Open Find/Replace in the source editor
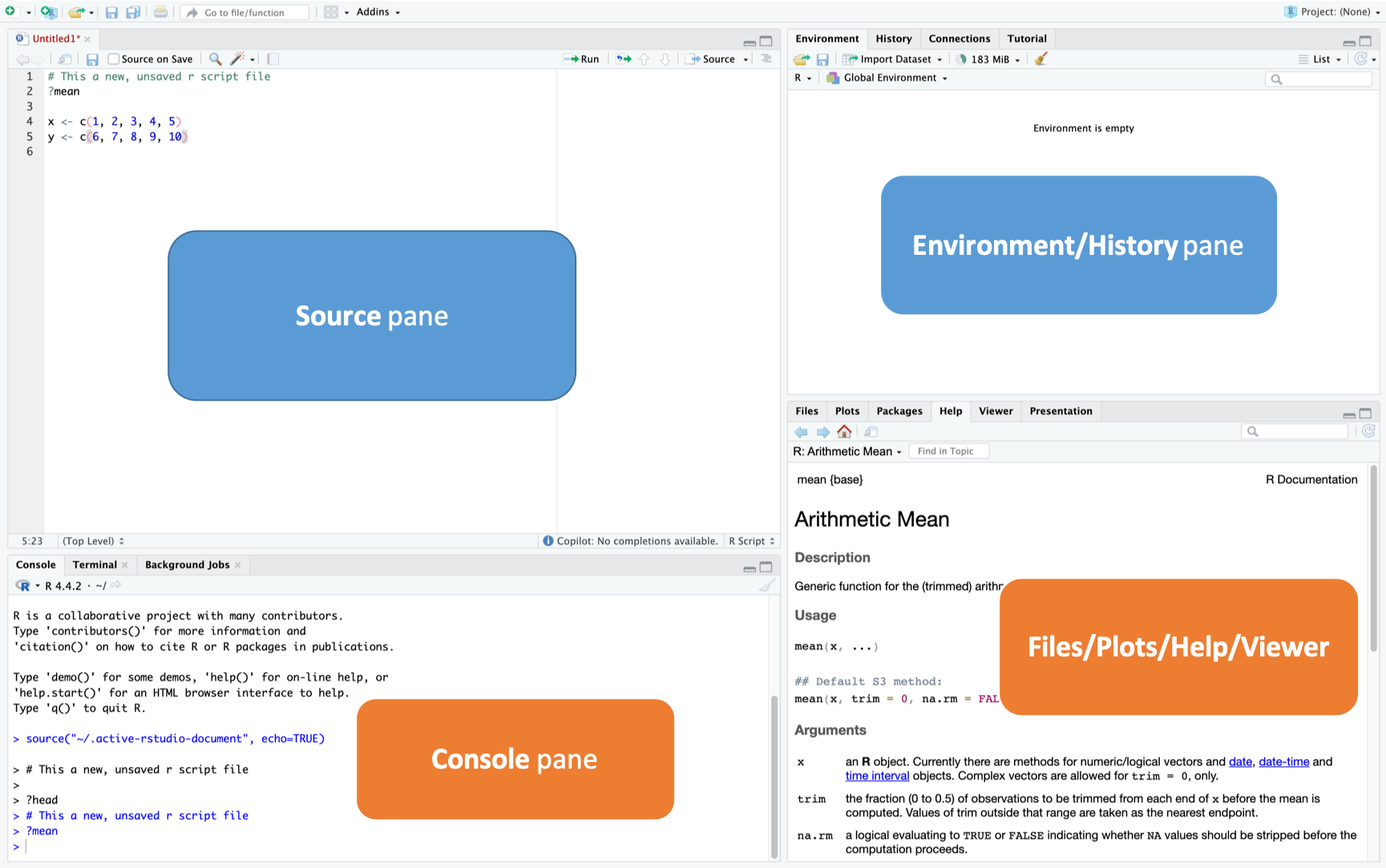This screenshot has height=868, width=1386. coord(215,59)
